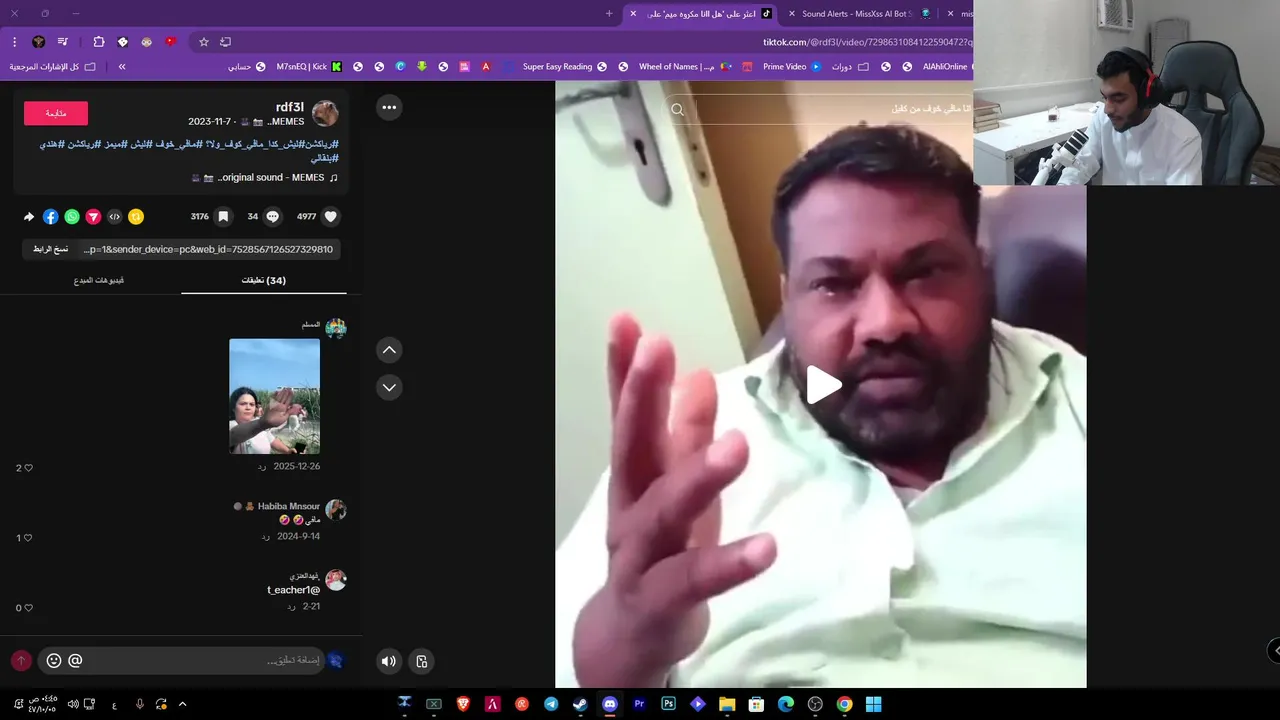Share video to WhatsApp
The image size is (1280, 720).
click(x=72, y=216)
